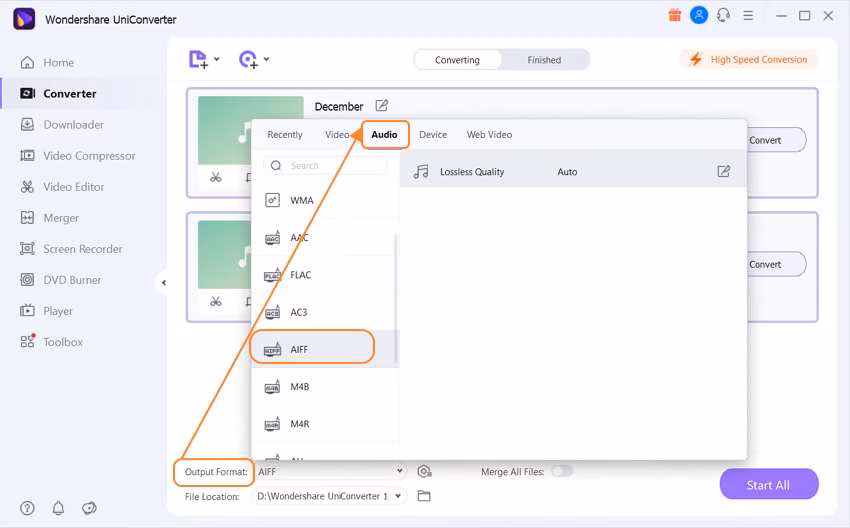Image resolution: width=850 pixels, height=528 pixels.
Task: Select the M4R format
Action: 325,424
